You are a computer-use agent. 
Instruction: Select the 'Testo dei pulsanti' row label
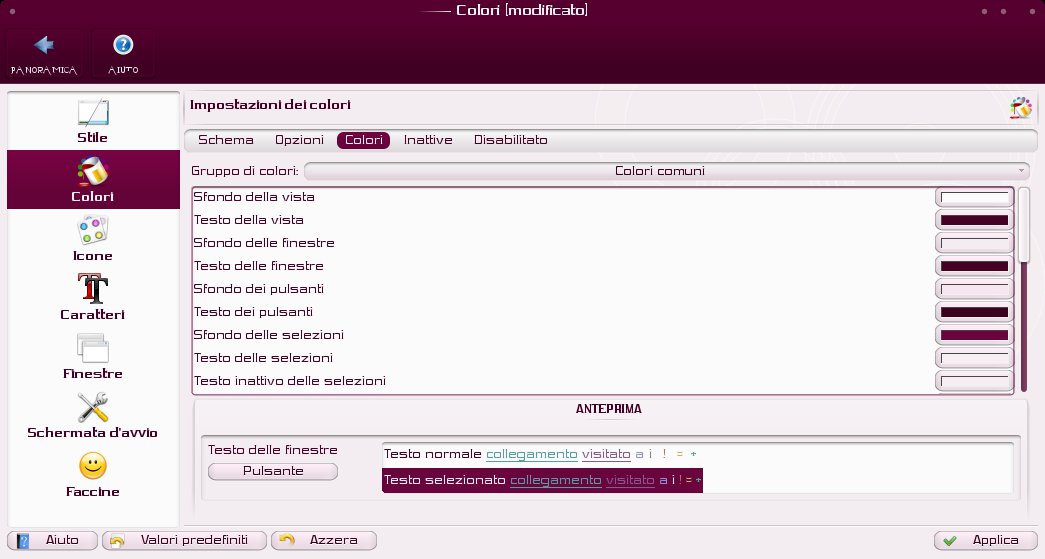click(253, 312)
